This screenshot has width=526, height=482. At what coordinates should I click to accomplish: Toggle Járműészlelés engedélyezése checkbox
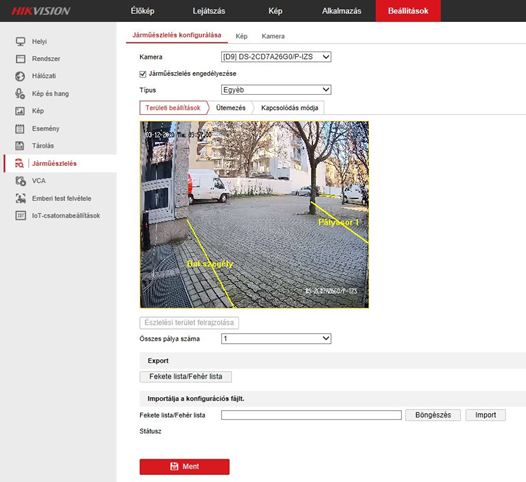[143, 74]
